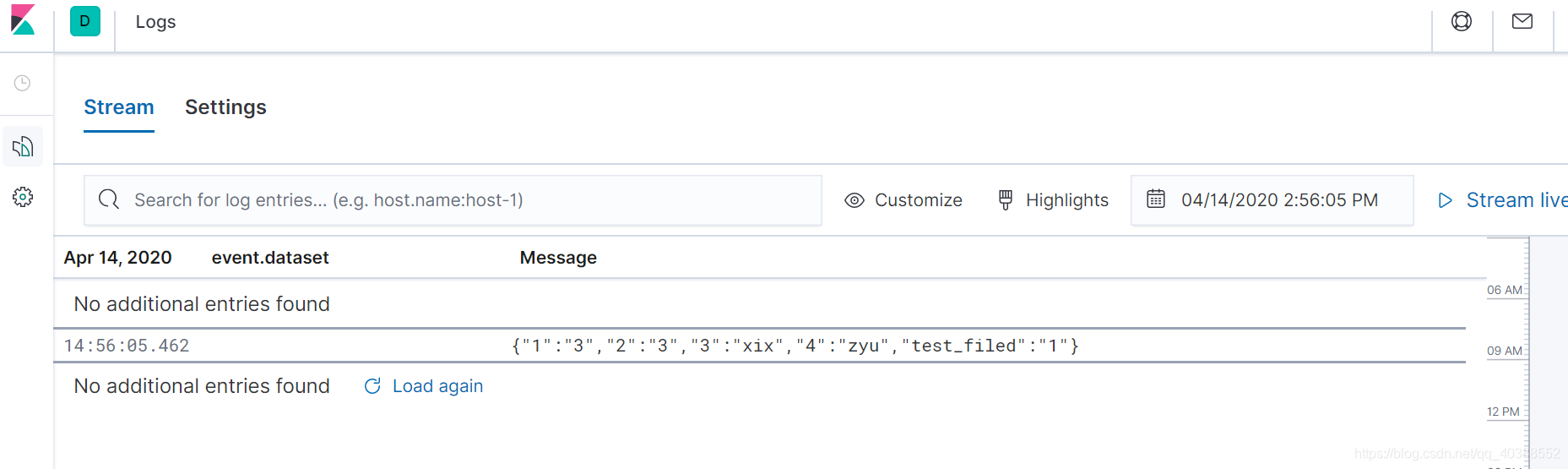This screenshot has width=1568, height=469.
Task: Click Load again link
Action: (424, 386)
